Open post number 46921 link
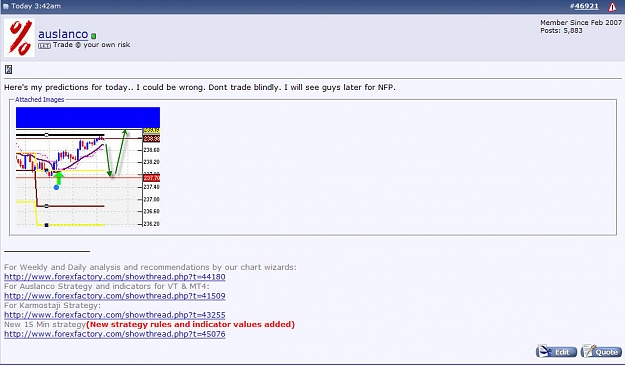Screen dimensions: 625x367 [586, 6]
